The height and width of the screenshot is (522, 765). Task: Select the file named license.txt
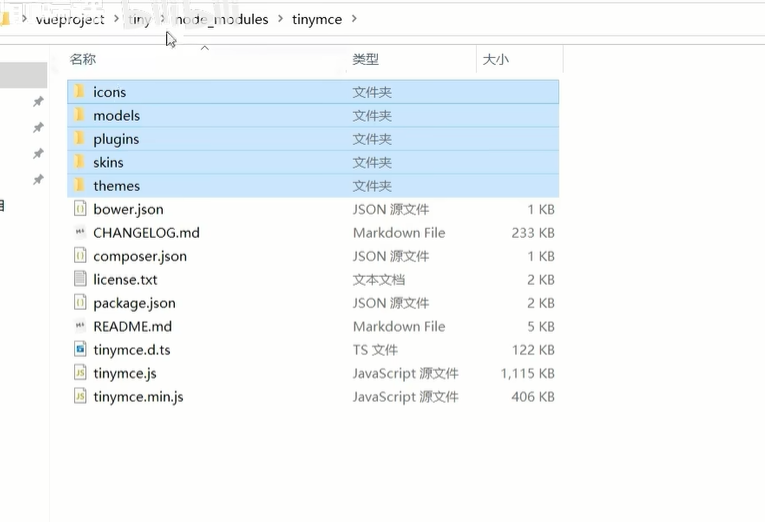[125, 280]
